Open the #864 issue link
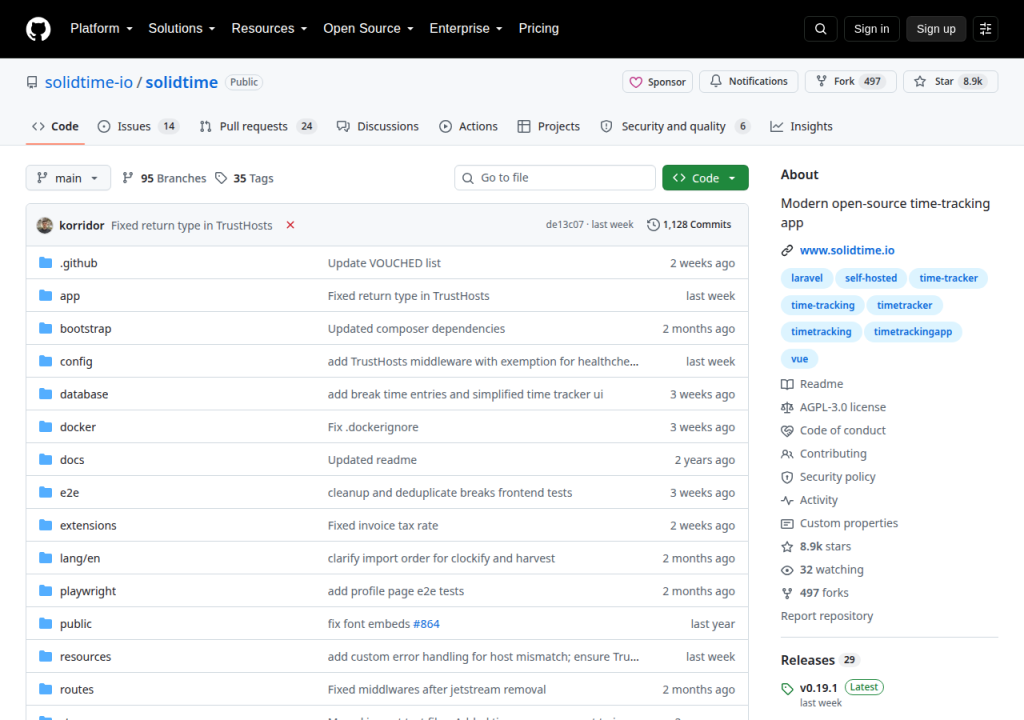The width and height of the screenshot is (1024, 720). 426,624
